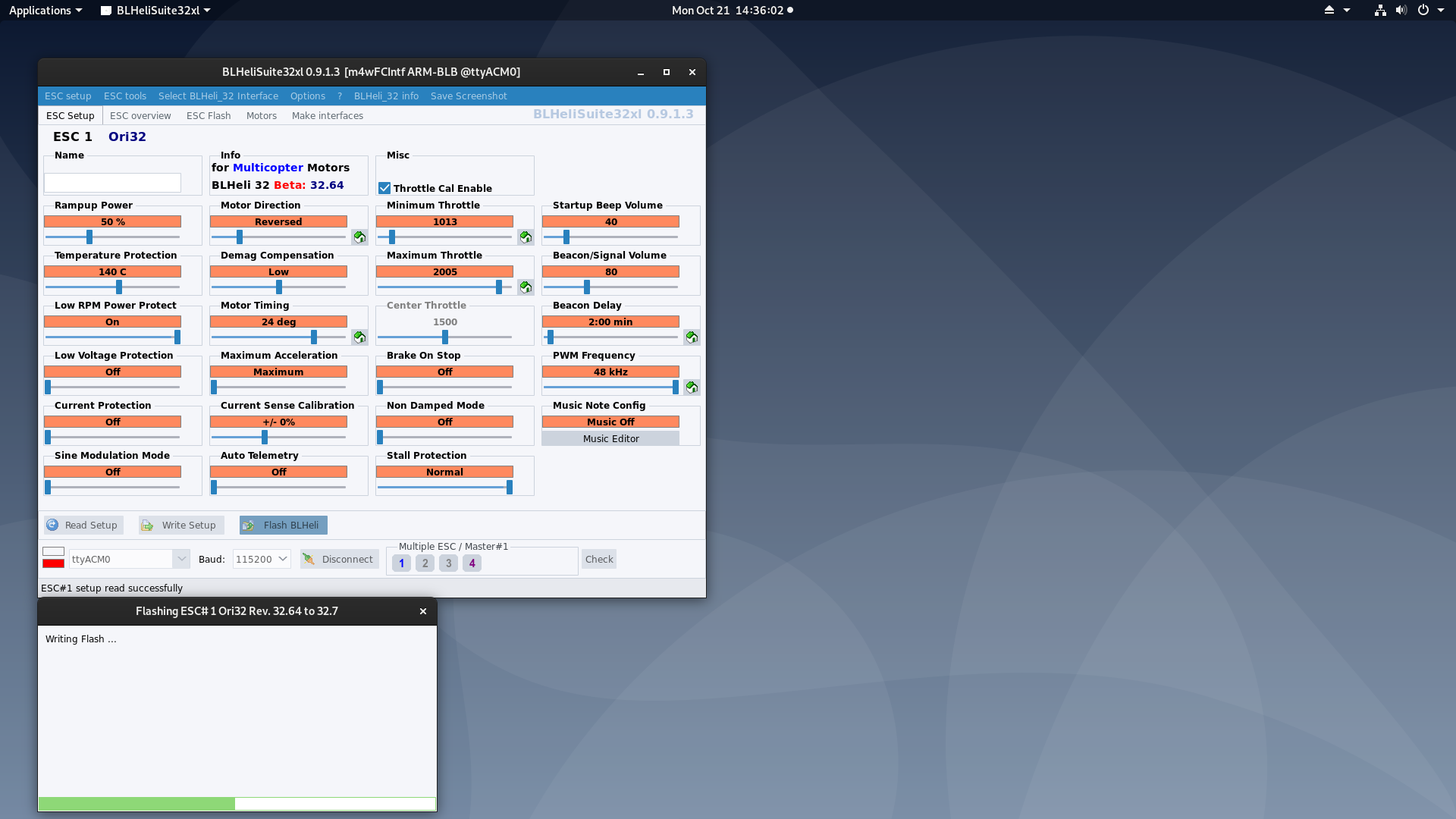Image resolution: width=1456 pixels, height=819 pixels.
Task: Select ESC 2 toggle button
Action: click(425, 563)
